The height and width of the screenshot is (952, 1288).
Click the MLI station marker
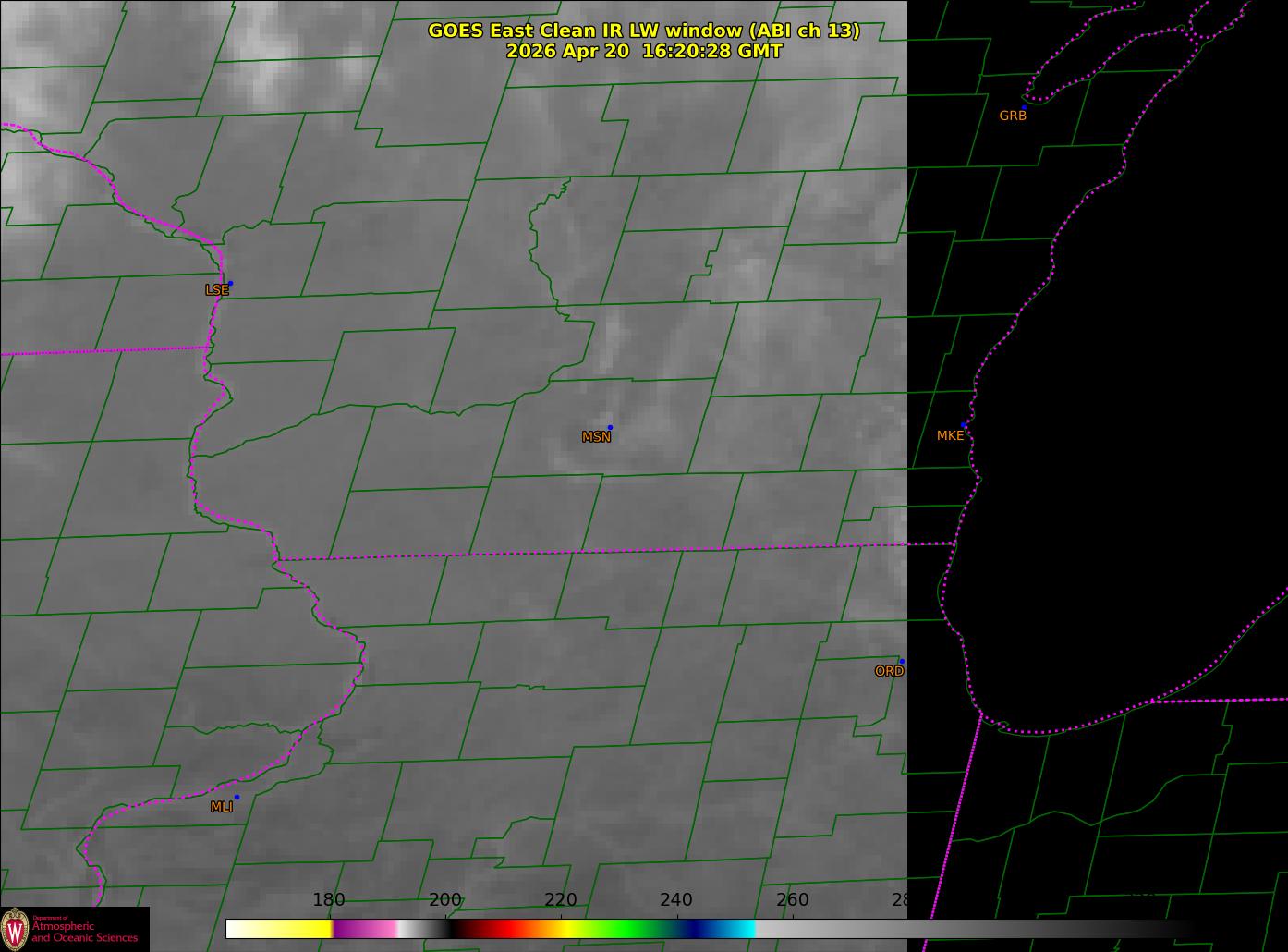pos(237,797)
